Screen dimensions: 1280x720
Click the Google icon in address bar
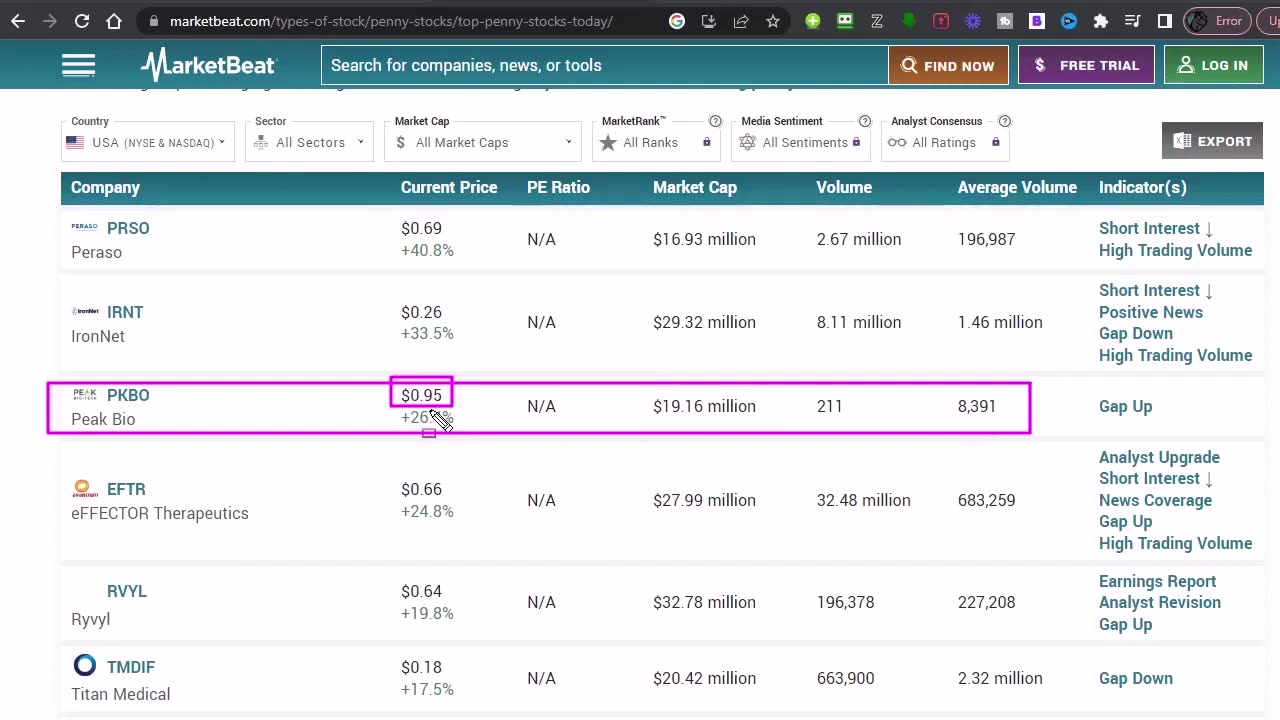click(677, 21)
